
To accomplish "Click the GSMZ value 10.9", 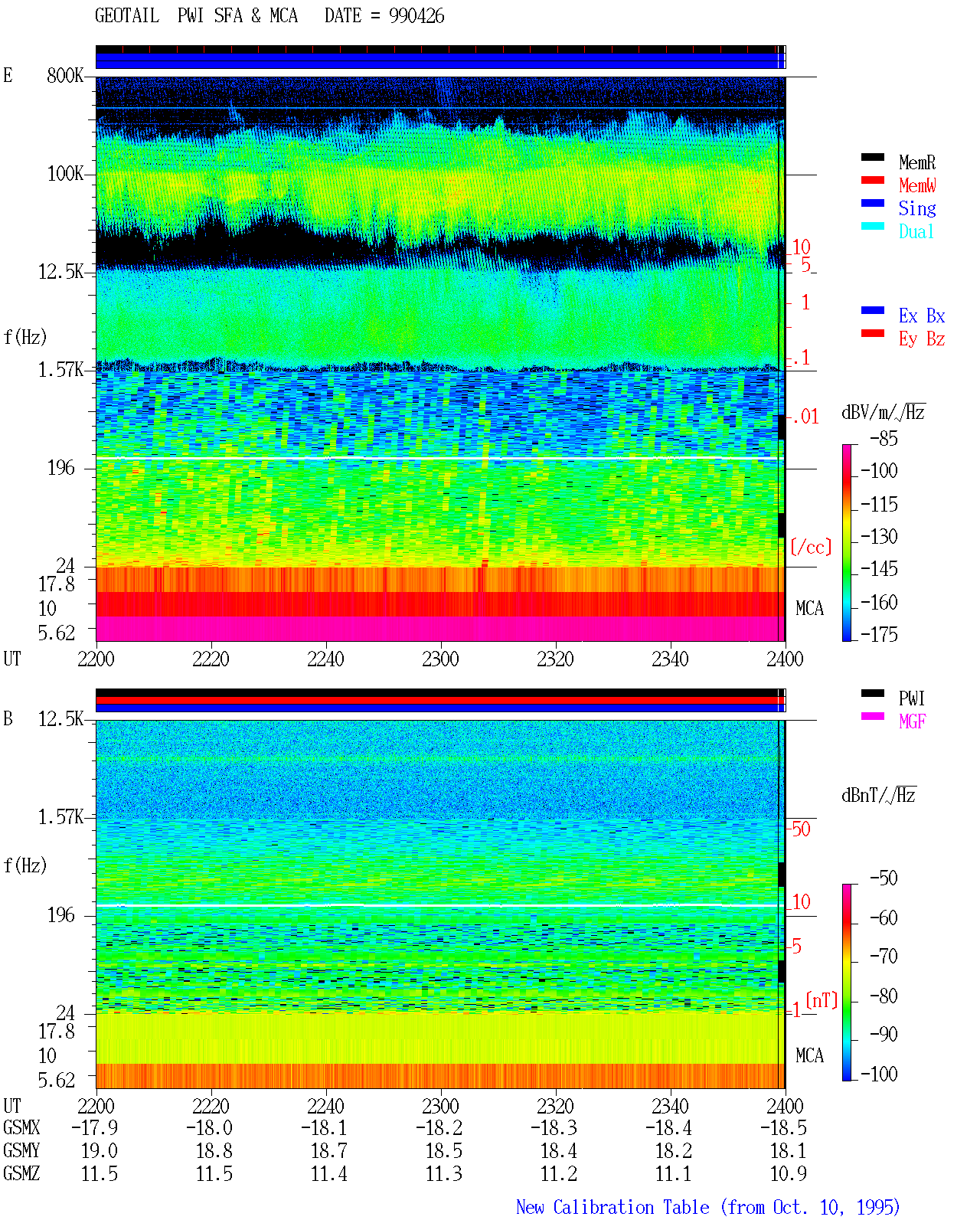I will coord(788,1174).
